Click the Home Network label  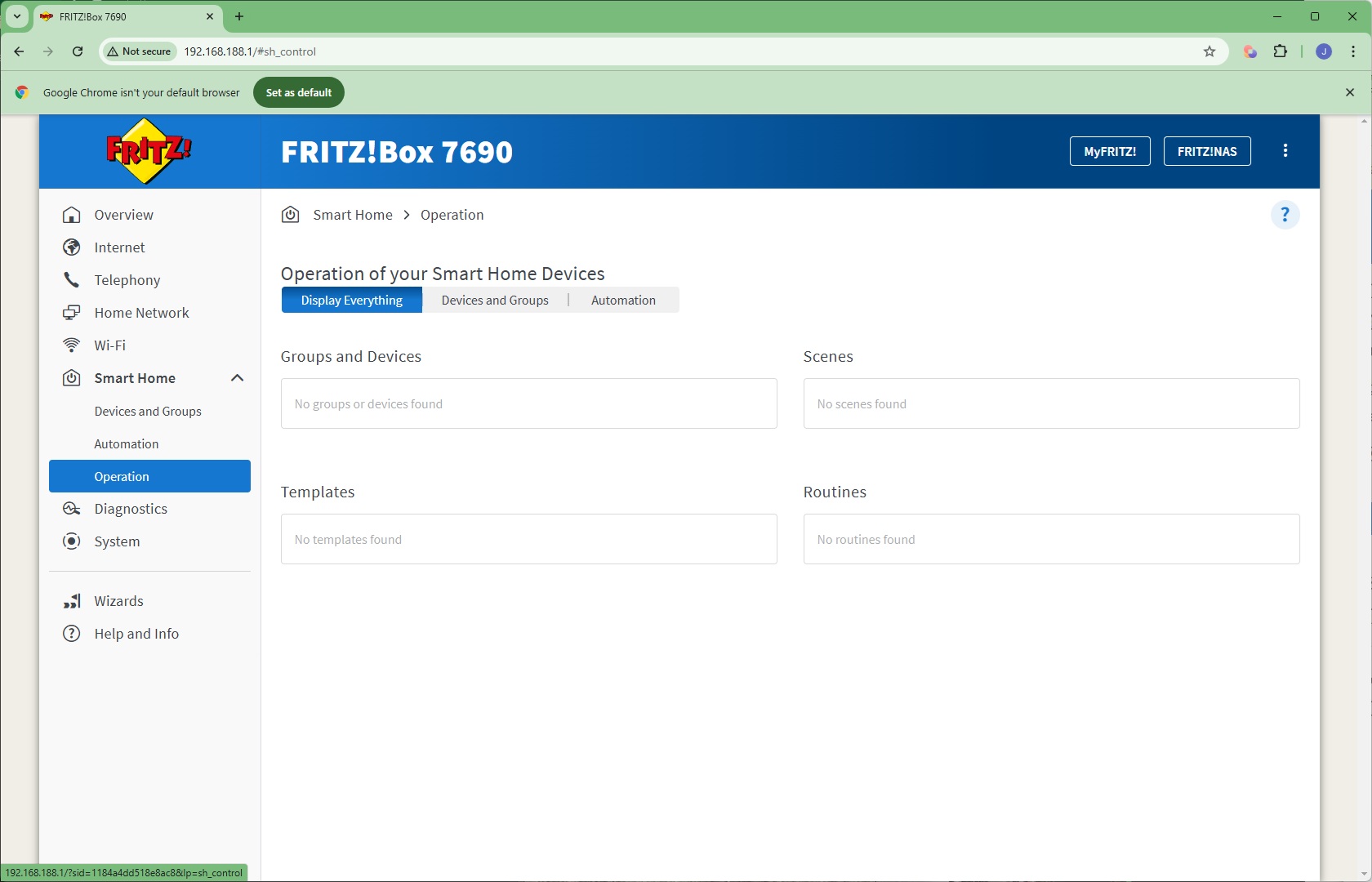tap(141, 313)
